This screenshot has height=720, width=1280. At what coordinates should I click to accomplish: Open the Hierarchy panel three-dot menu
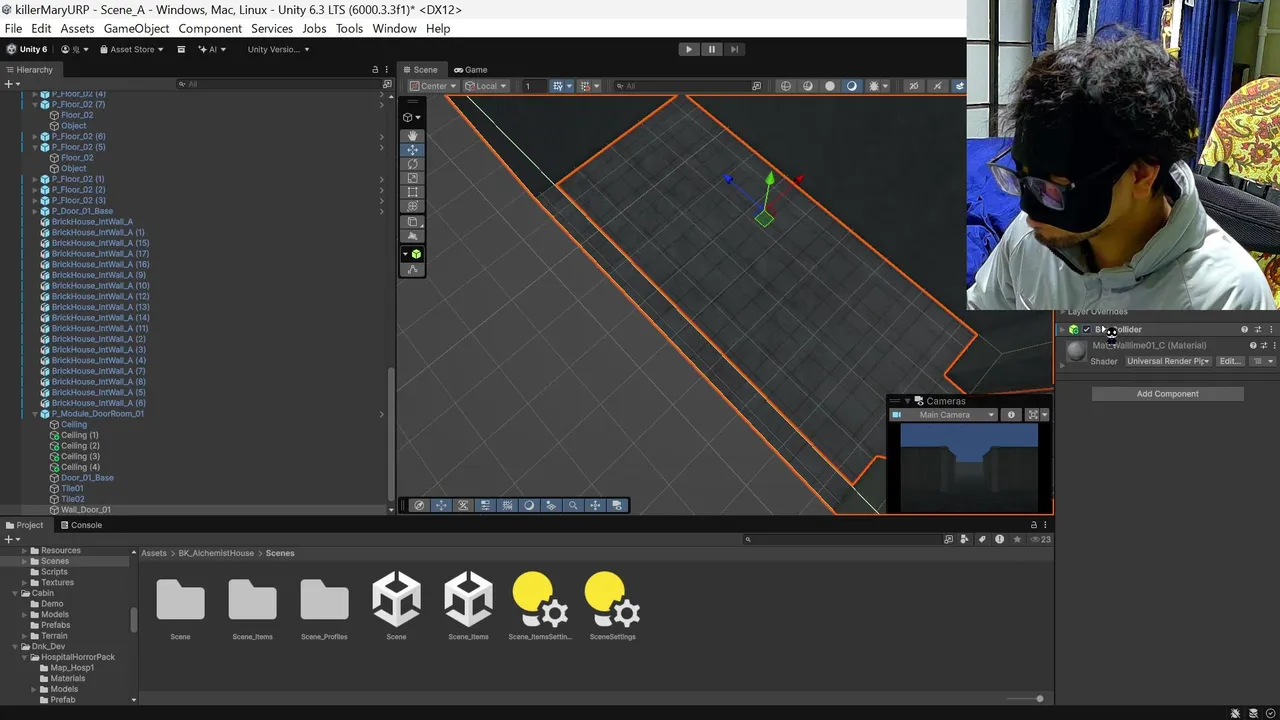click(x=387, y=69)
